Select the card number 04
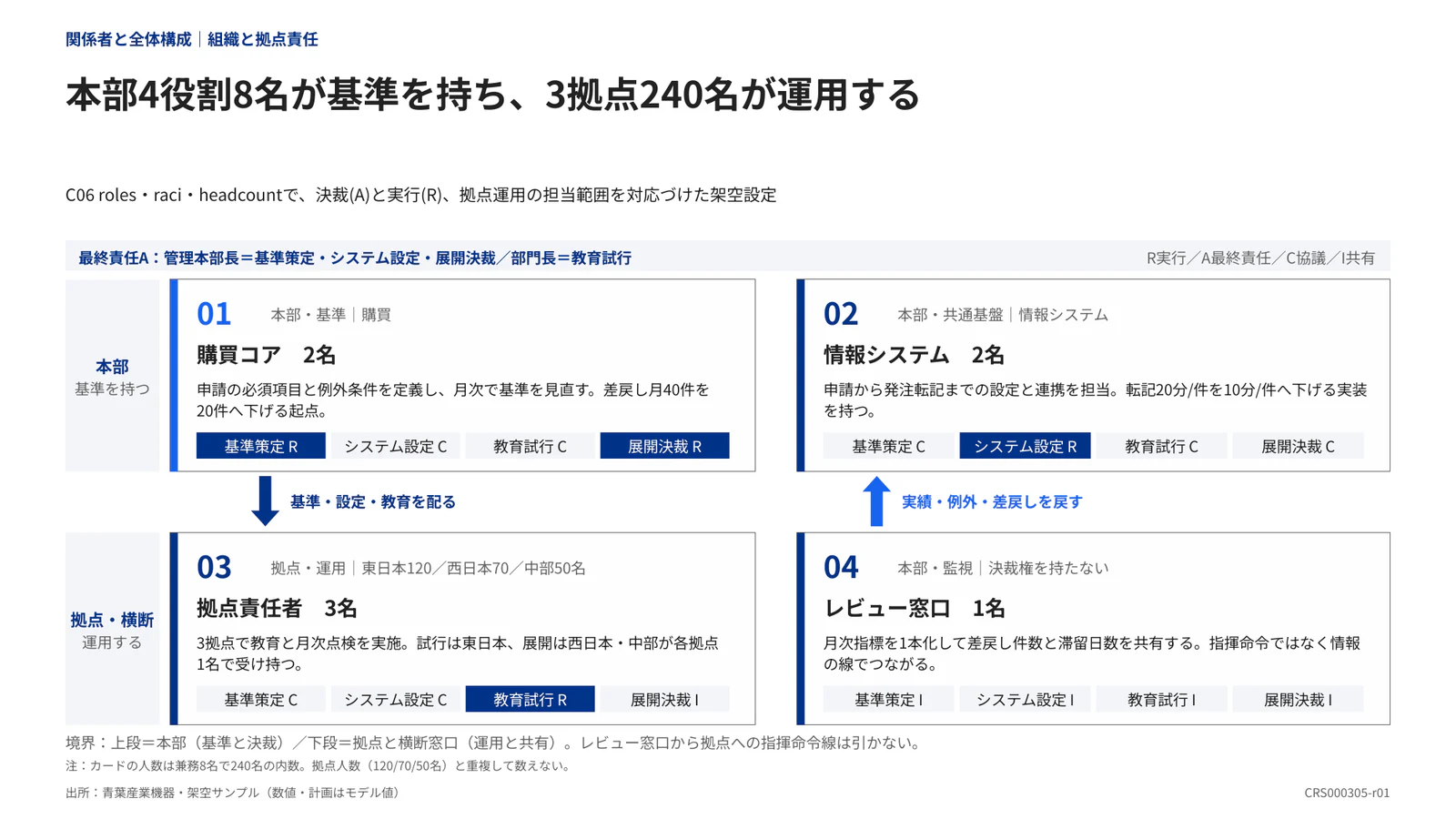This screenshot has width=1456, height=819. 841,567
